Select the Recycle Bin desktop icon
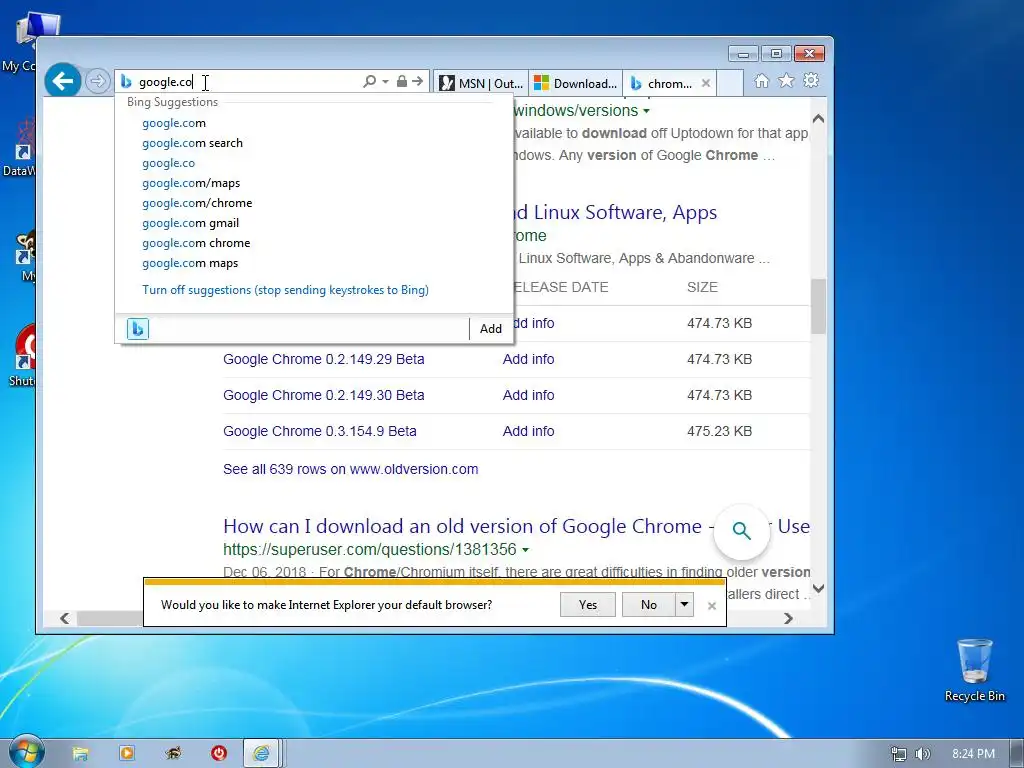Image resolution: width=1024 pixels, height=768 pixels. (975, 671)
